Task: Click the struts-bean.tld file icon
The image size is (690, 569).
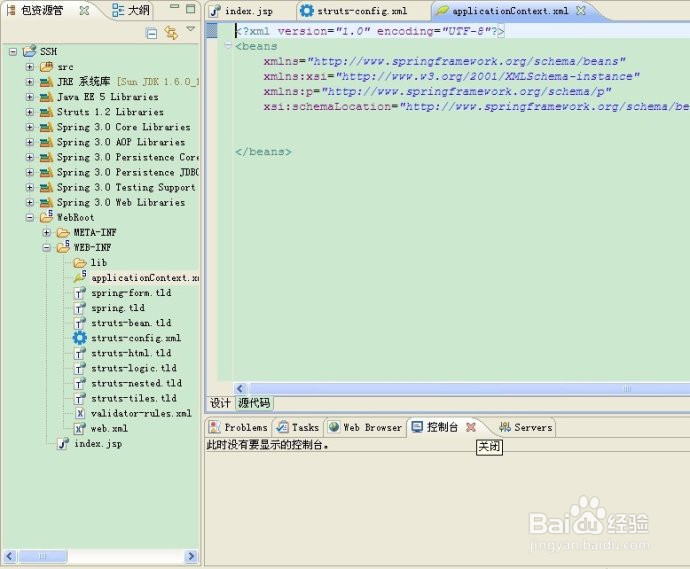Action: coord(80,323)
